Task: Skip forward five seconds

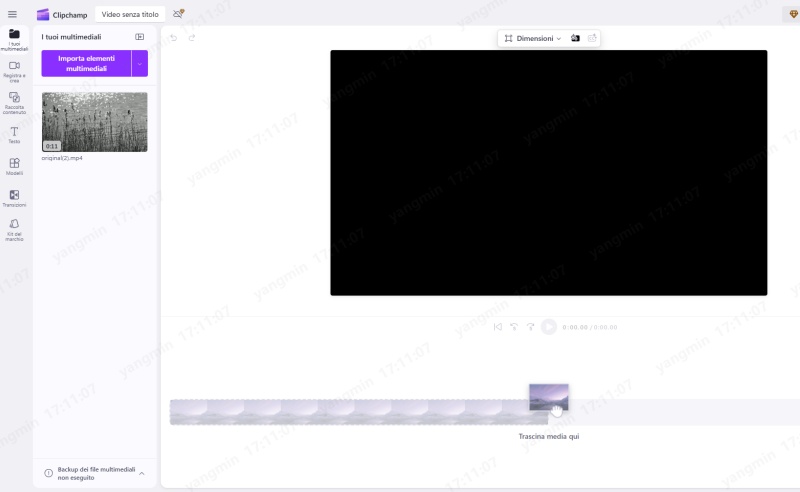Action: pos(531,327)
